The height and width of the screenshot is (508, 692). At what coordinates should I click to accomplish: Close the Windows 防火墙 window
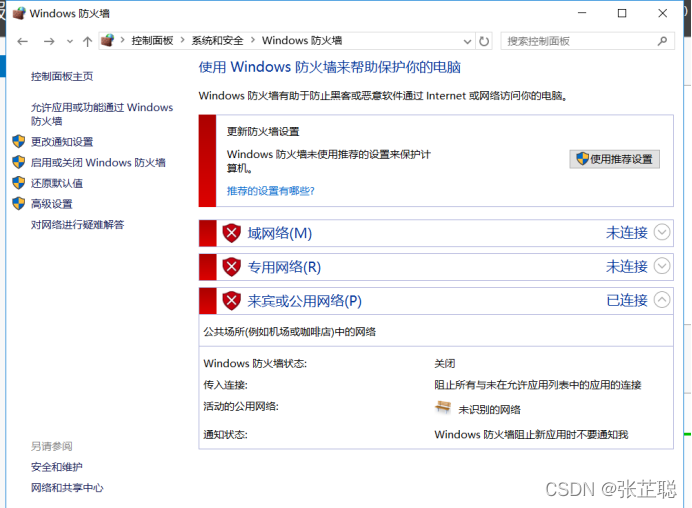[662, 13]
